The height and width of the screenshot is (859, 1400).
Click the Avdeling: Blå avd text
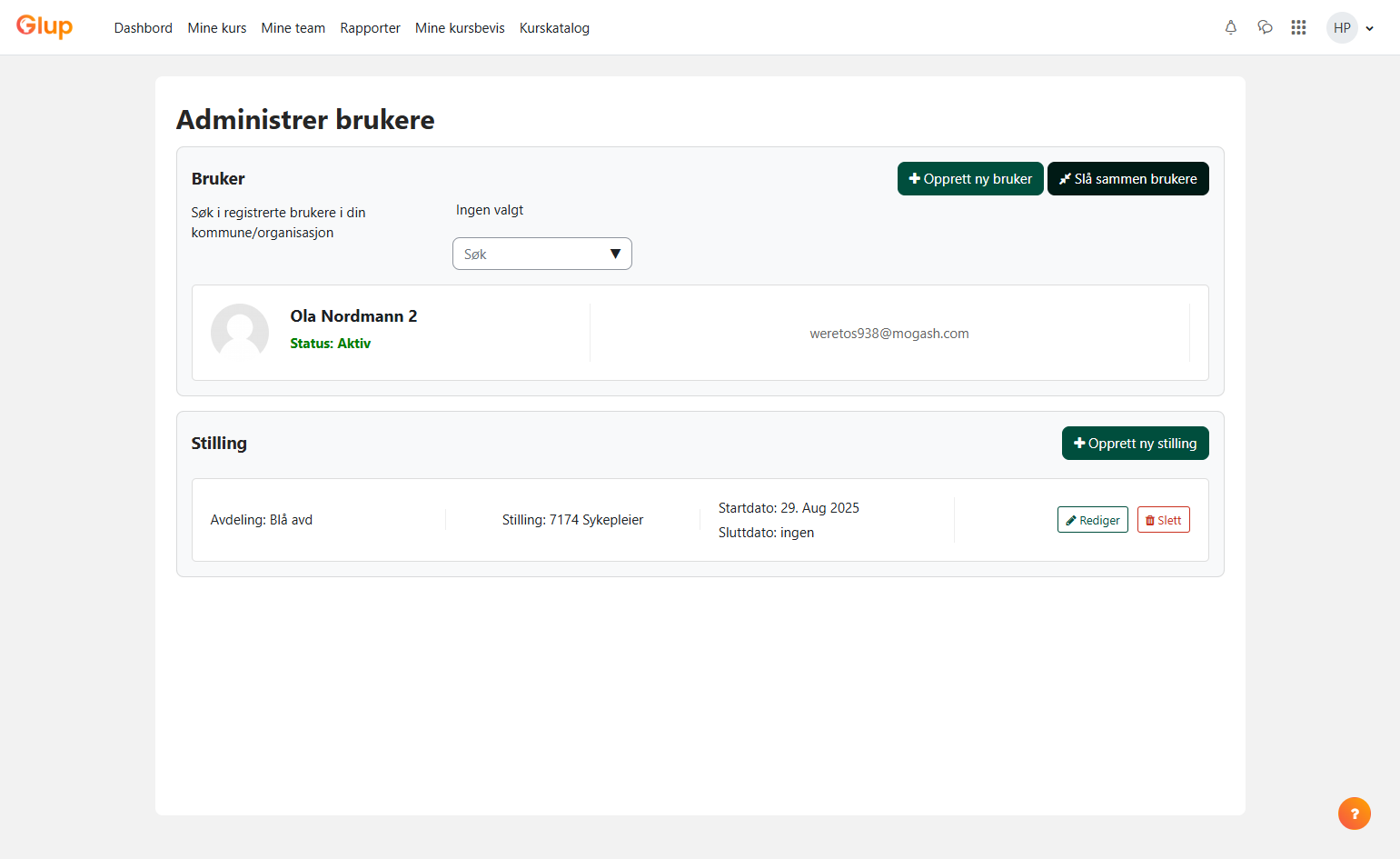(262, 520)
